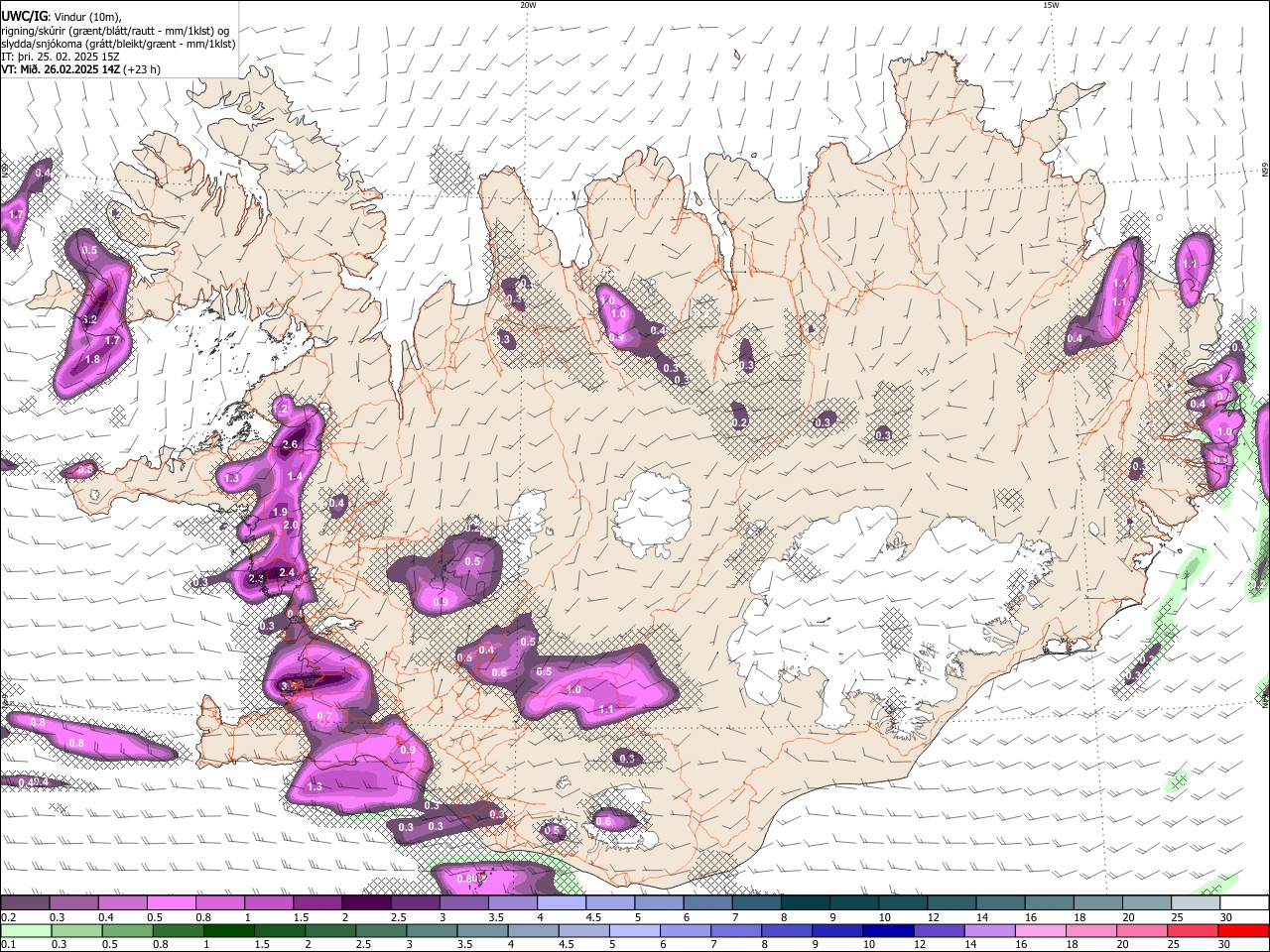Click the "1.9" precipitation value on the map
This screenshot has height=952, width=1270.
pos(281,512)
